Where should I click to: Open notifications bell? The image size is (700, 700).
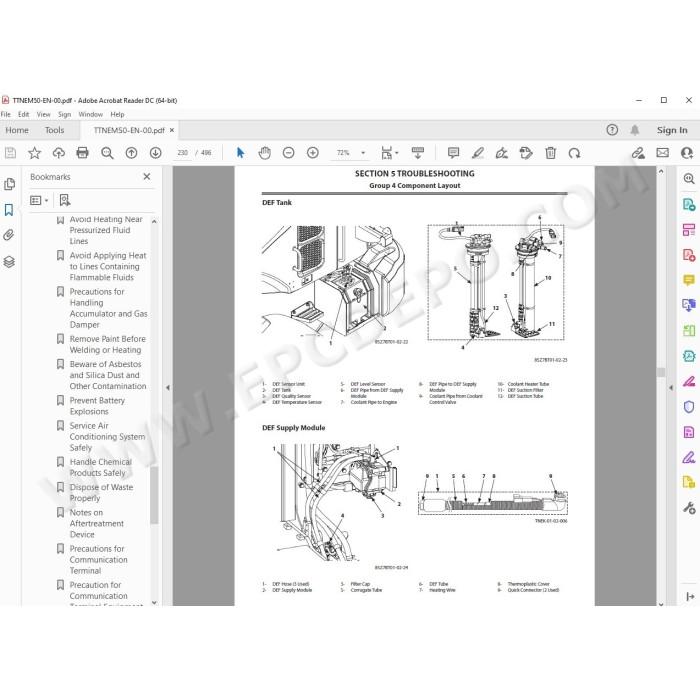point(634,130)
